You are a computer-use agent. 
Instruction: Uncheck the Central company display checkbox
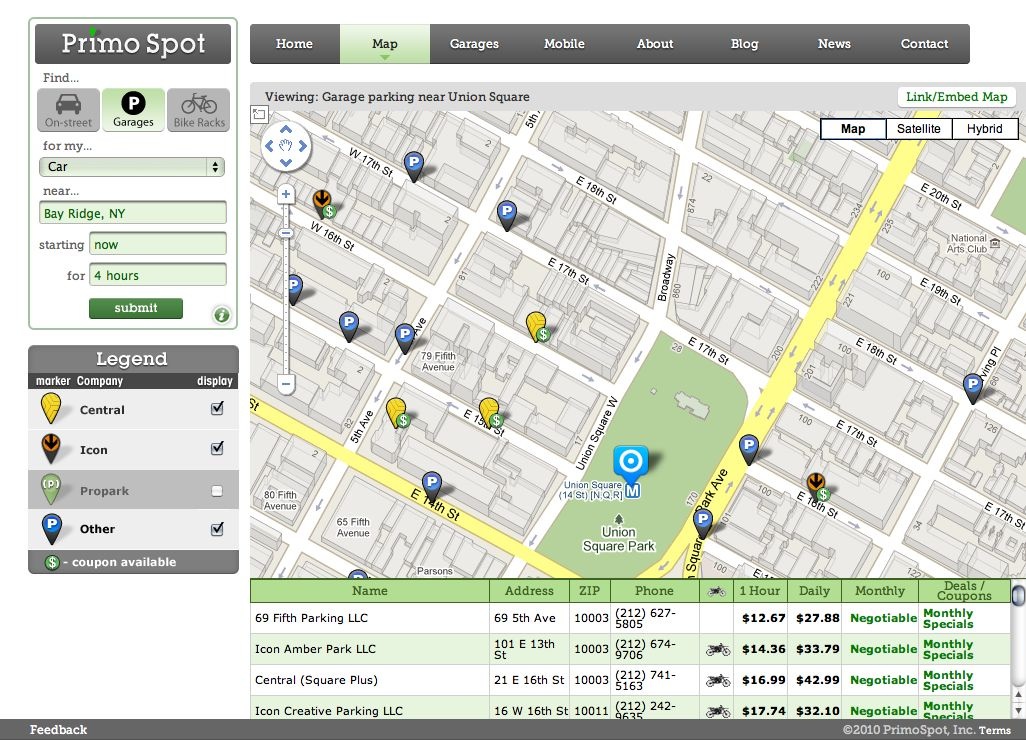click(217, 409)
